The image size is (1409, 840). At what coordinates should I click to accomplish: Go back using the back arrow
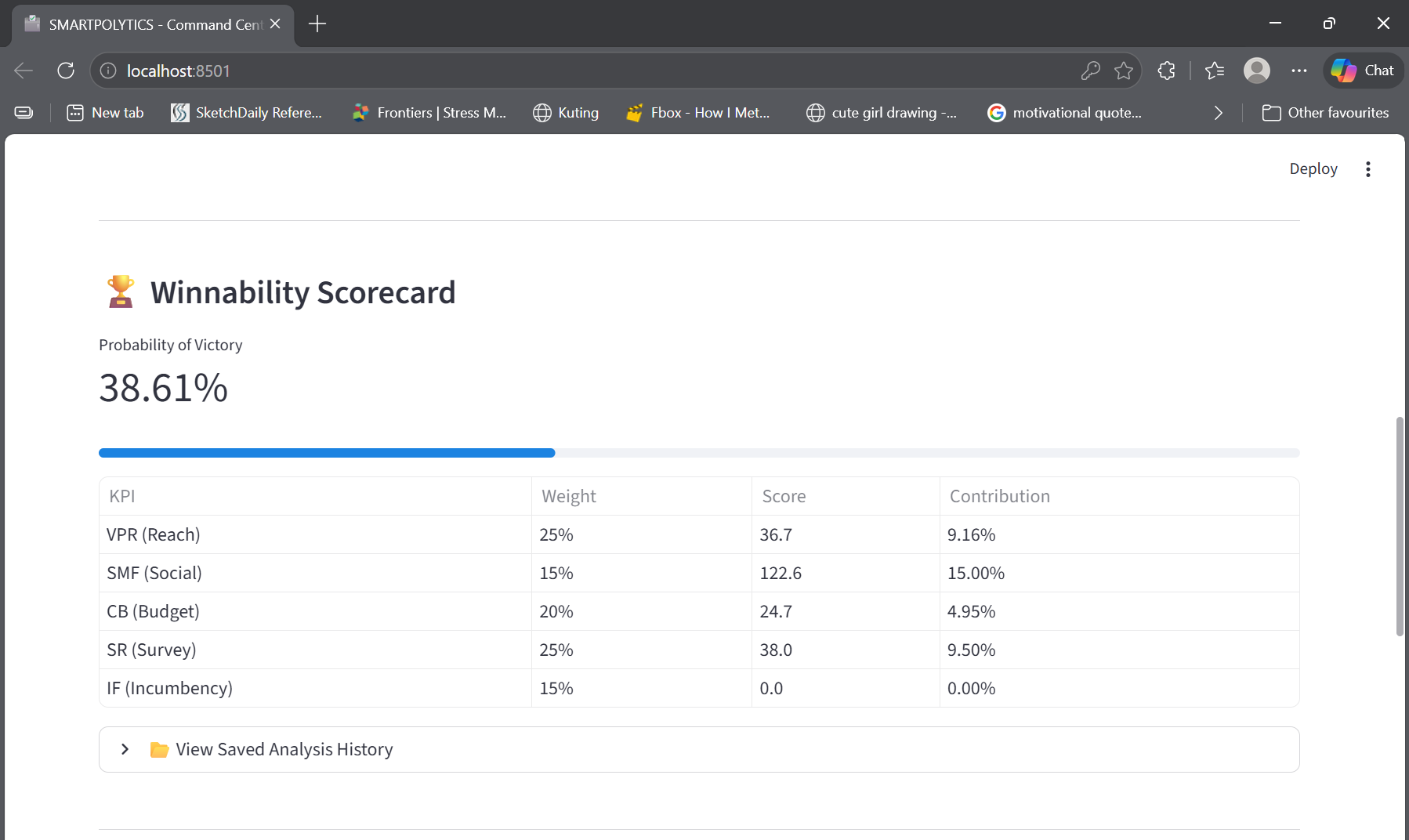tap(23, 71)
